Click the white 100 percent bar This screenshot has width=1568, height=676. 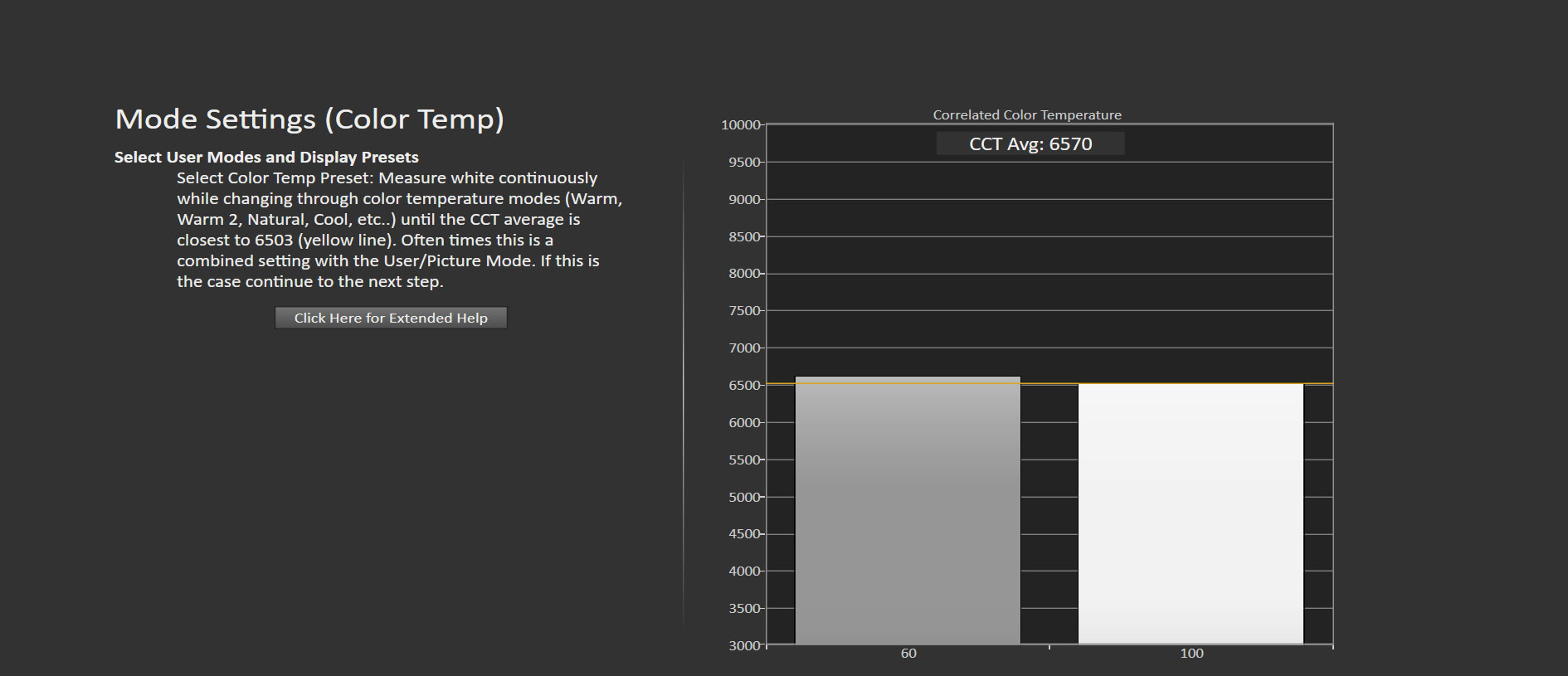pyautogui.click(x=1191, y=513)
